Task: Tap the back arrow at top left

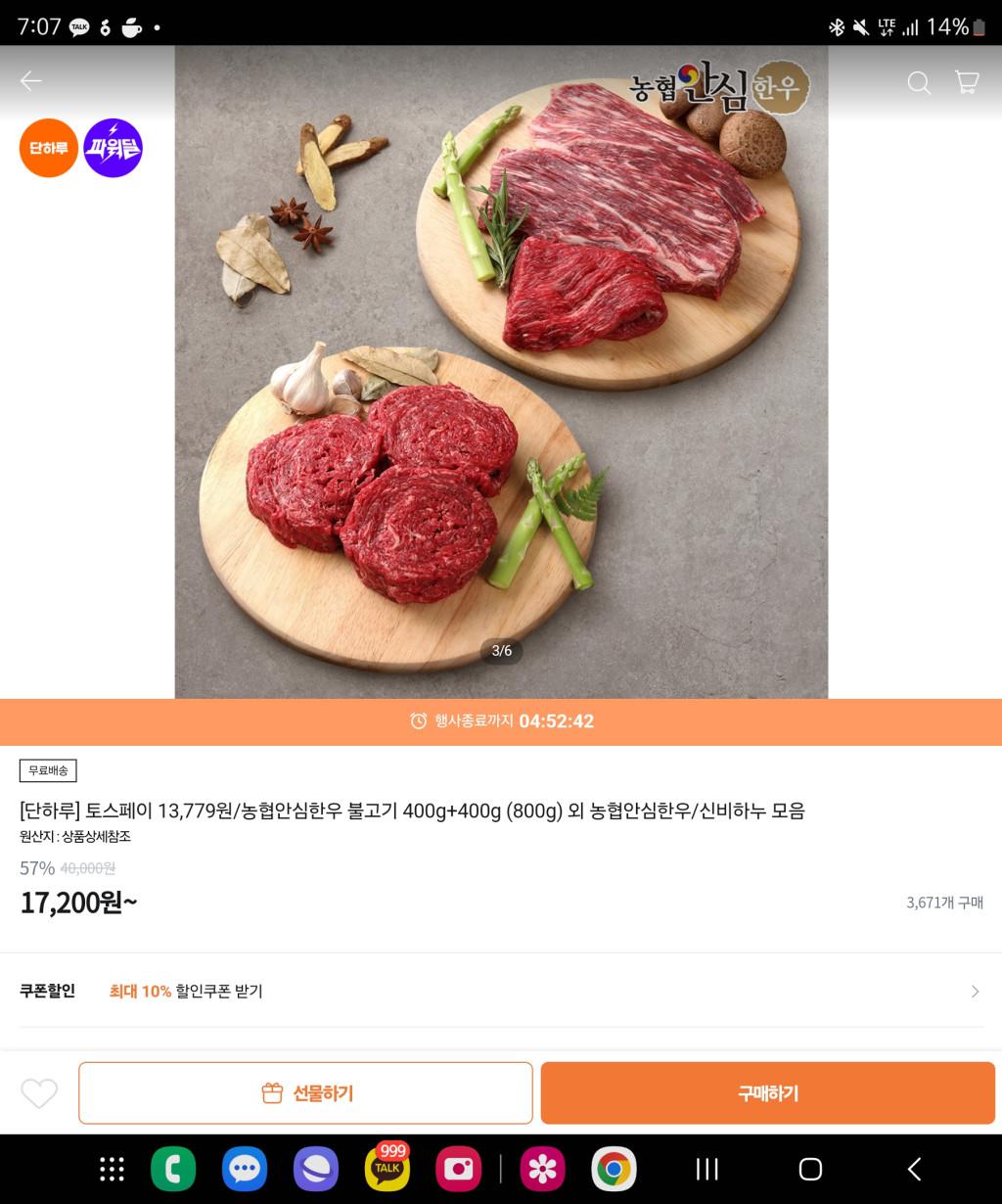Action: [31, 81]
